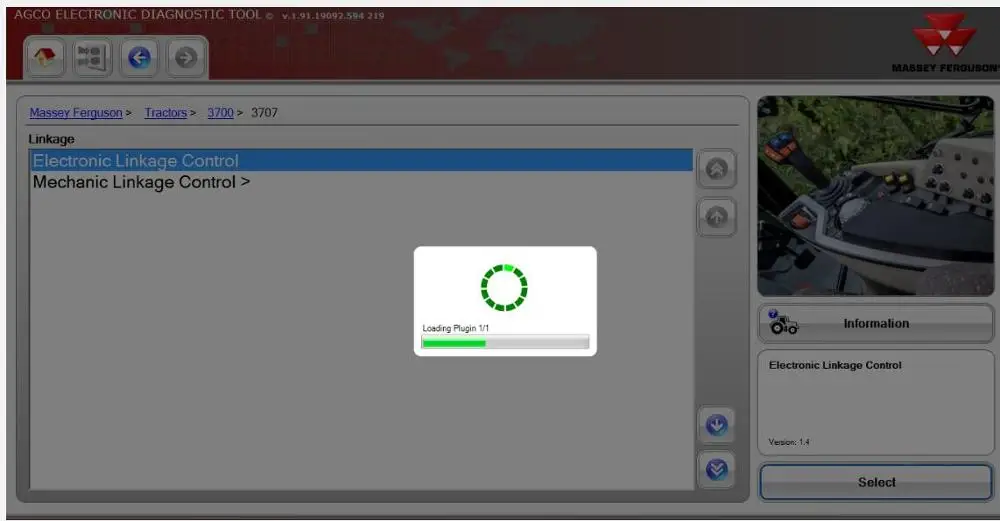The height and width of the screenshot is (521, 1000).
Task: Click the tractor Information icon
Action: click(783, 323)
